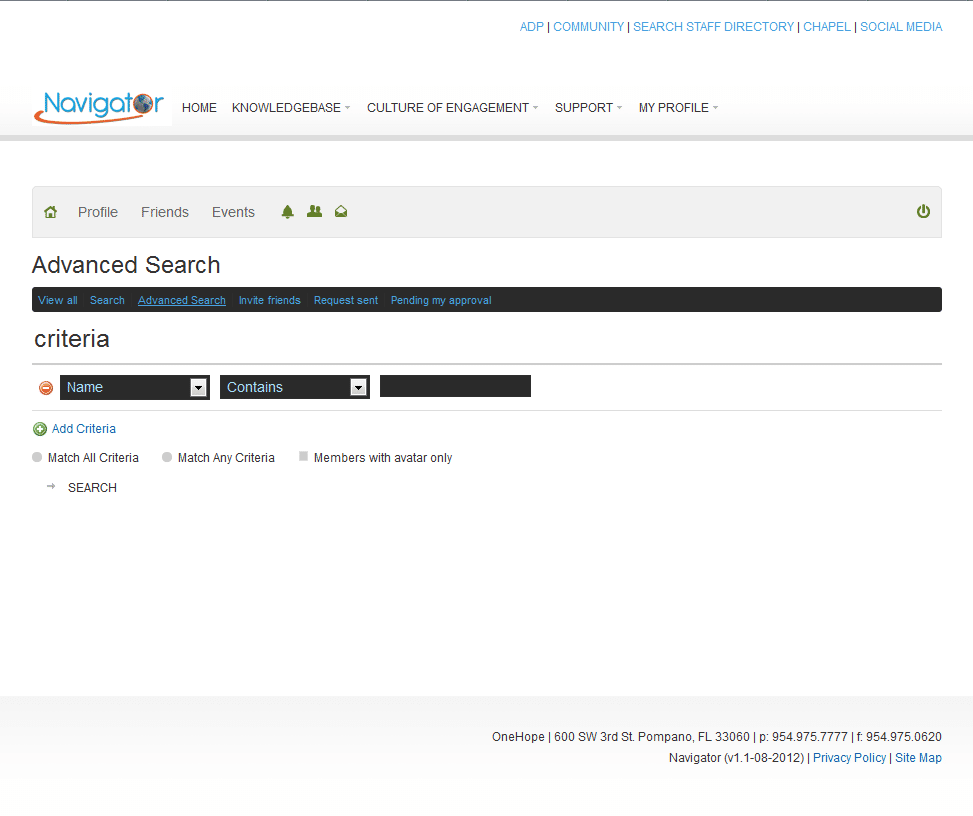973x816 pixels.
Task: Open the Friends tab in toolbar
Action: coord(165,212)
